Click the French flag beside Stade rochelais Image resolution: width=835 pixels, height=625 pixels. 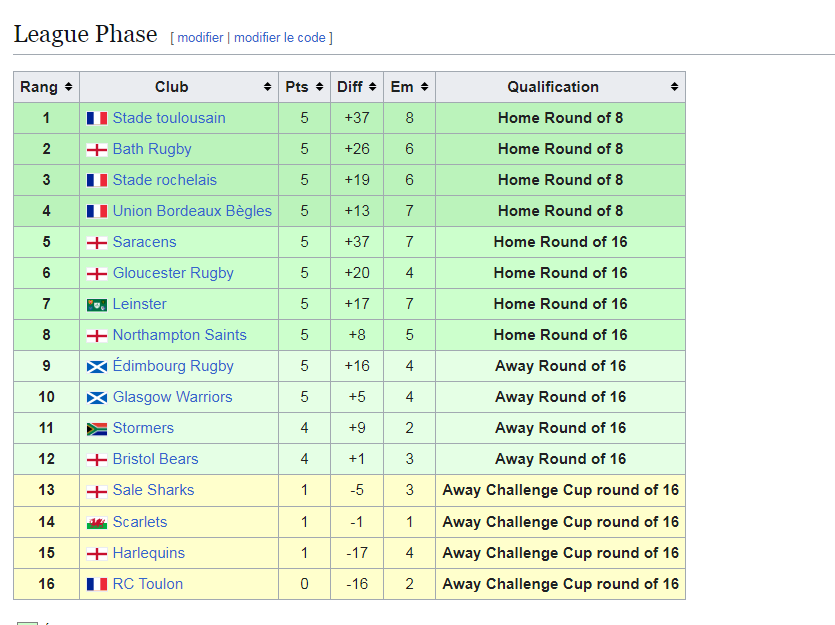click(97, 180)
